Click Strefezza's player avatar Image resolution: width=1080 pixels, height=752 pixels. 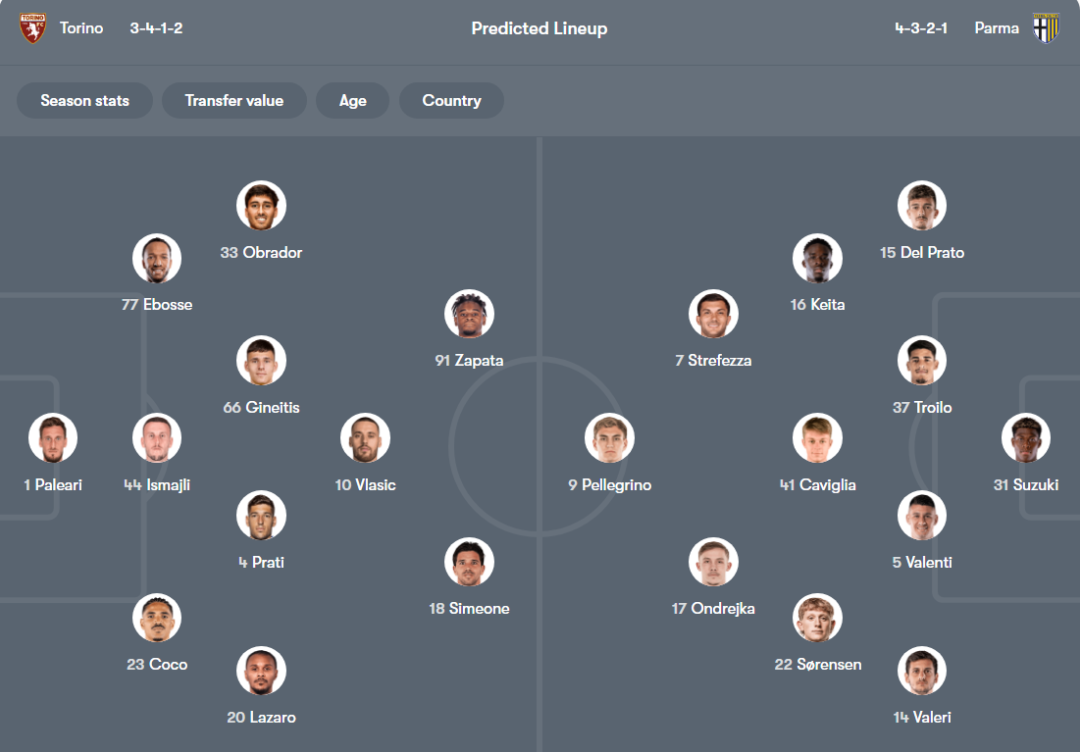[713, 314]
